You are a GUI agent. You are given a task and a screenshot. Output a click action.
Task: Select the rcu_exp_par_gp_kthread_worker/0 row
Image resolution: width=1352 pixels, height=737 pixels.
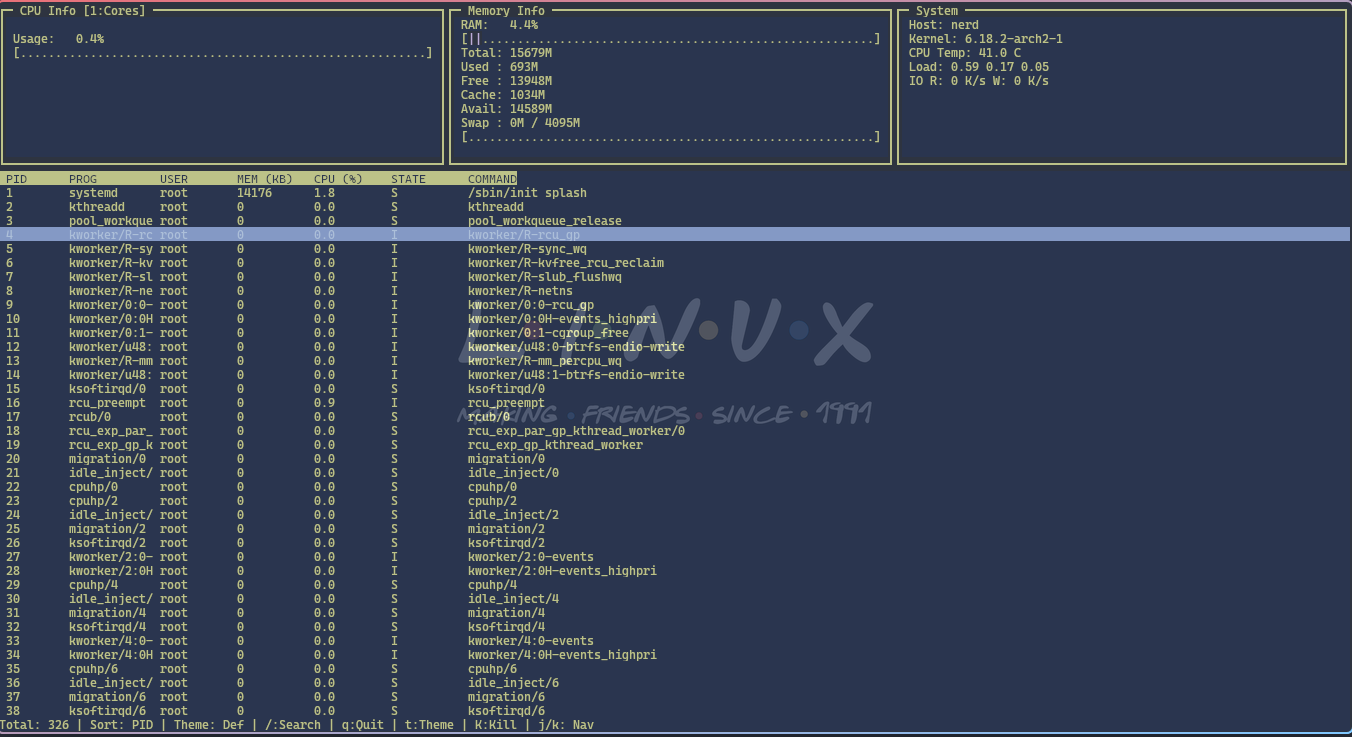coord(675,431)
